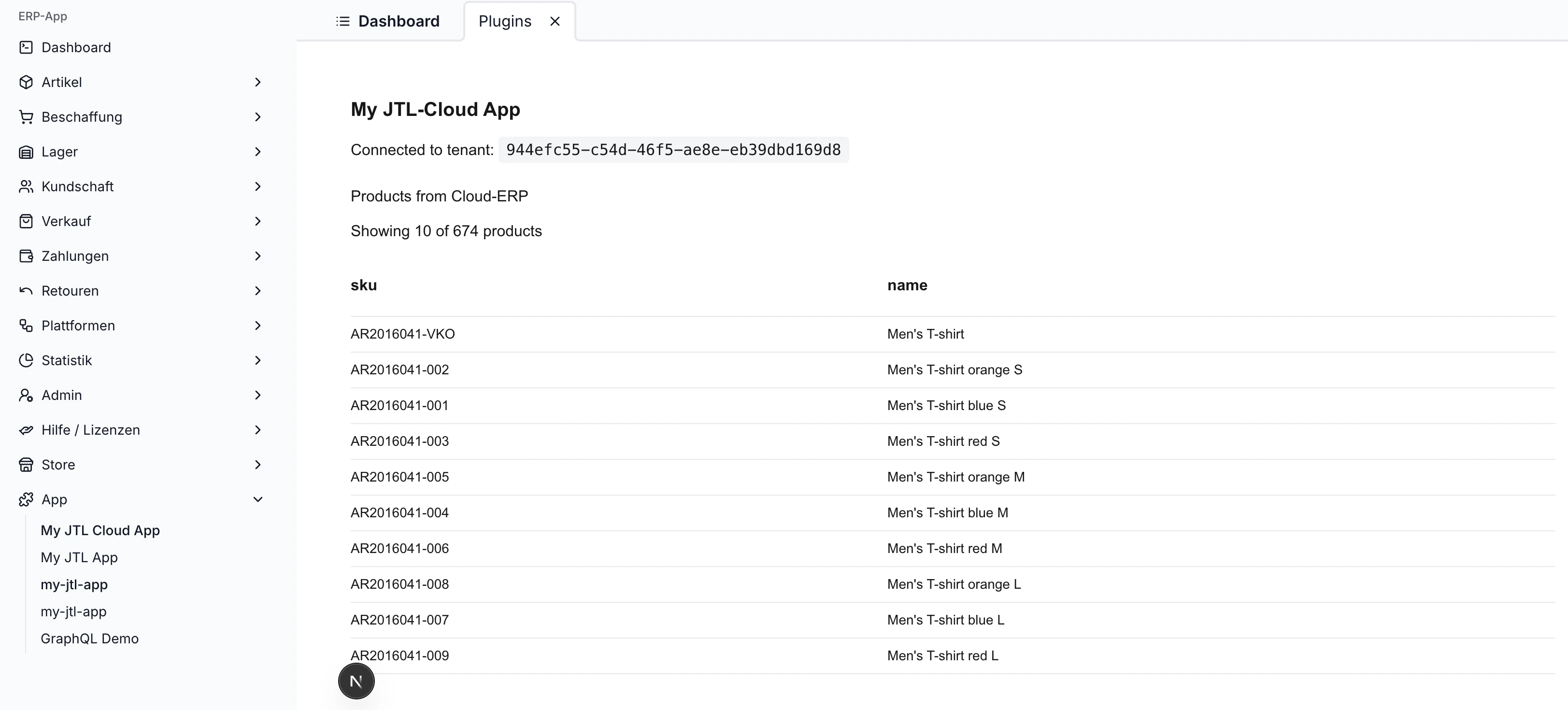Expand the Retouren section chevron
The image size is (1568, 710).
point(257,291)
